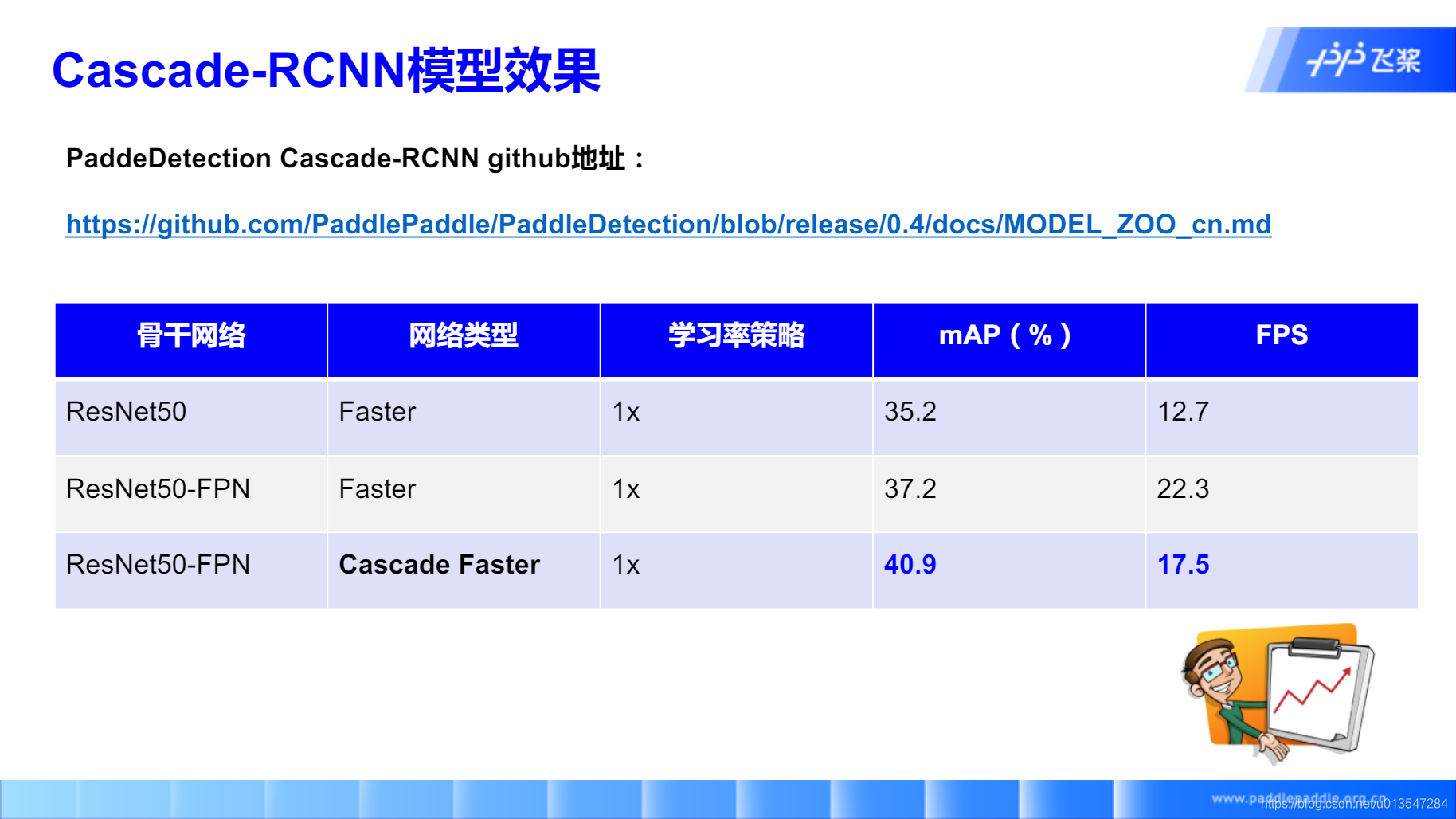This screenshot has width=1456, height=819.
Task: Select the mAP value 35.2
Action: tap(910, 412)
